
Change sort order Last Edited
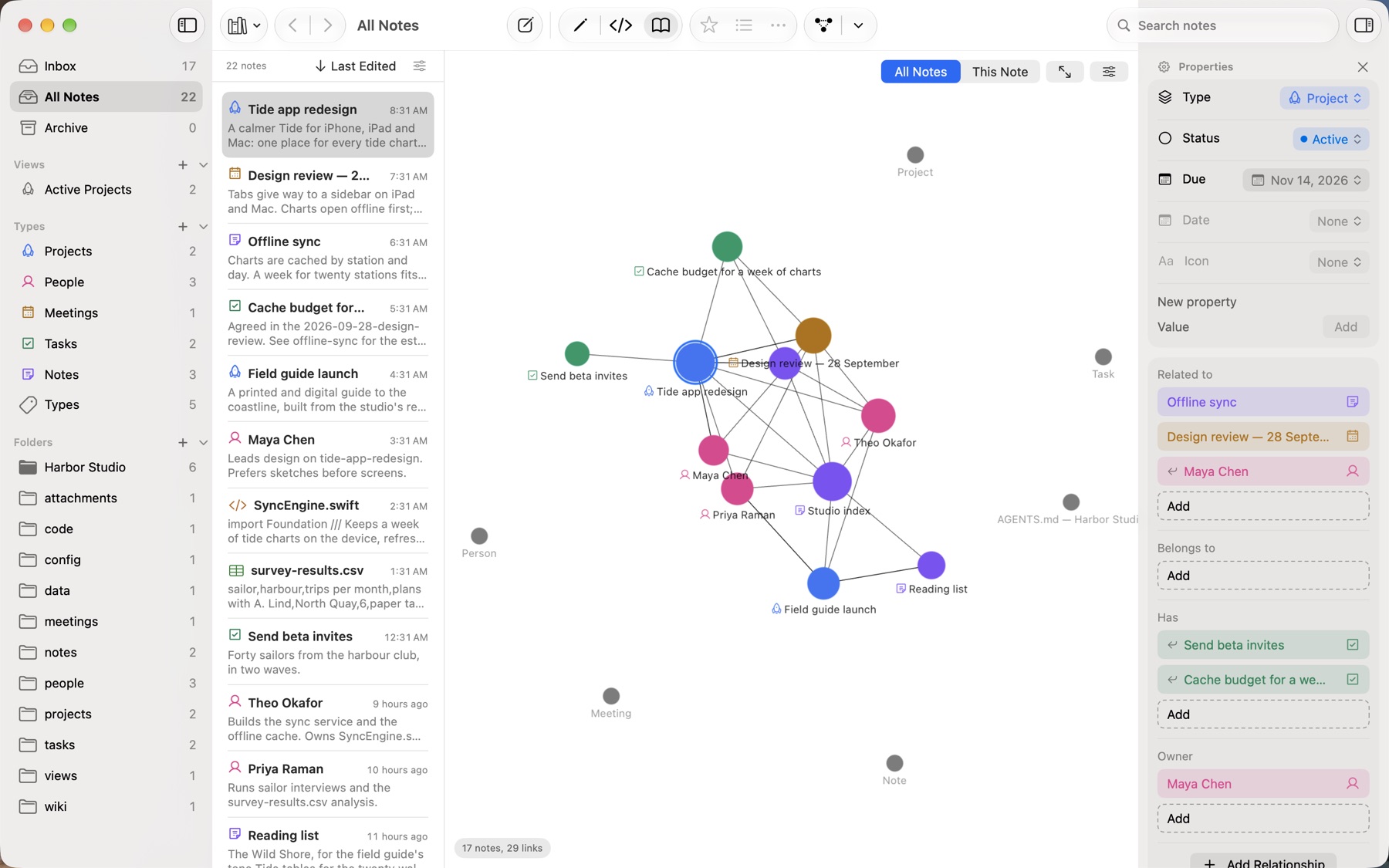pyautogui.click(x=355, y=66)
